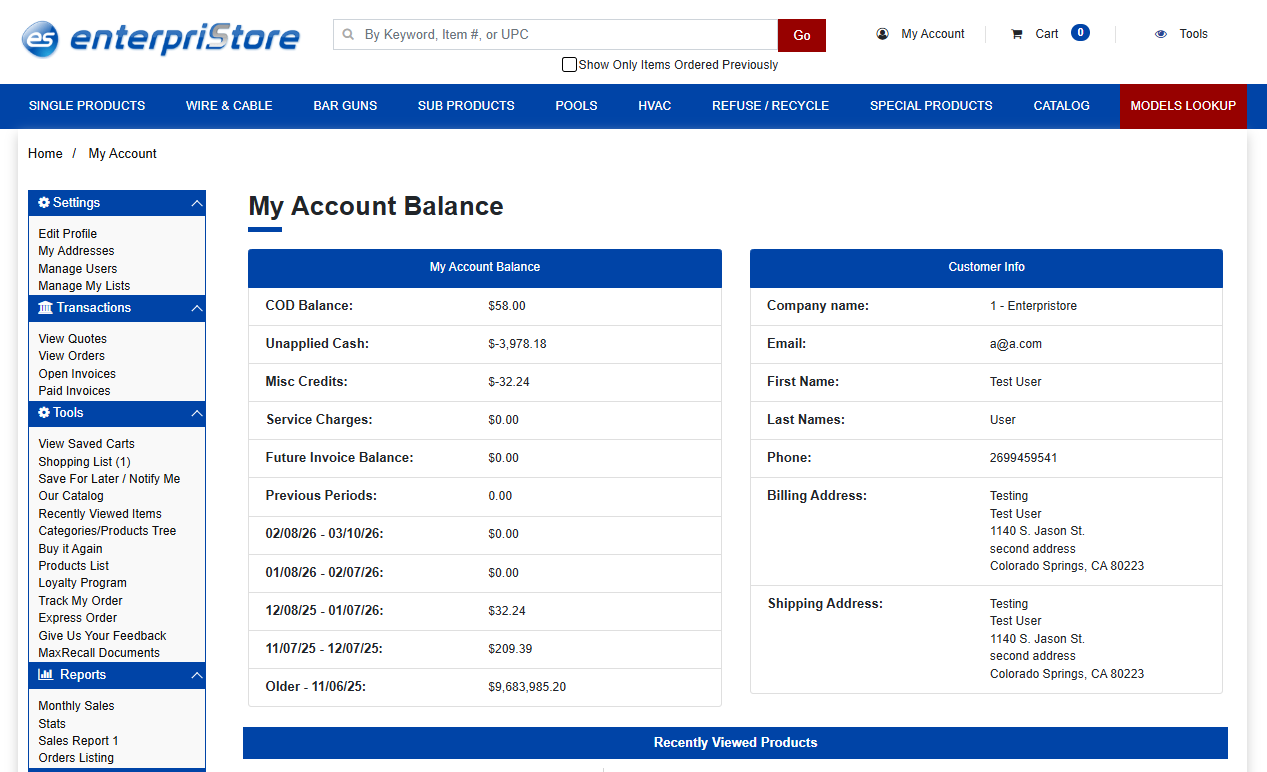
Task: Click the shopping cart icon
Action: pyautogui.click(x=1017, y=34)
